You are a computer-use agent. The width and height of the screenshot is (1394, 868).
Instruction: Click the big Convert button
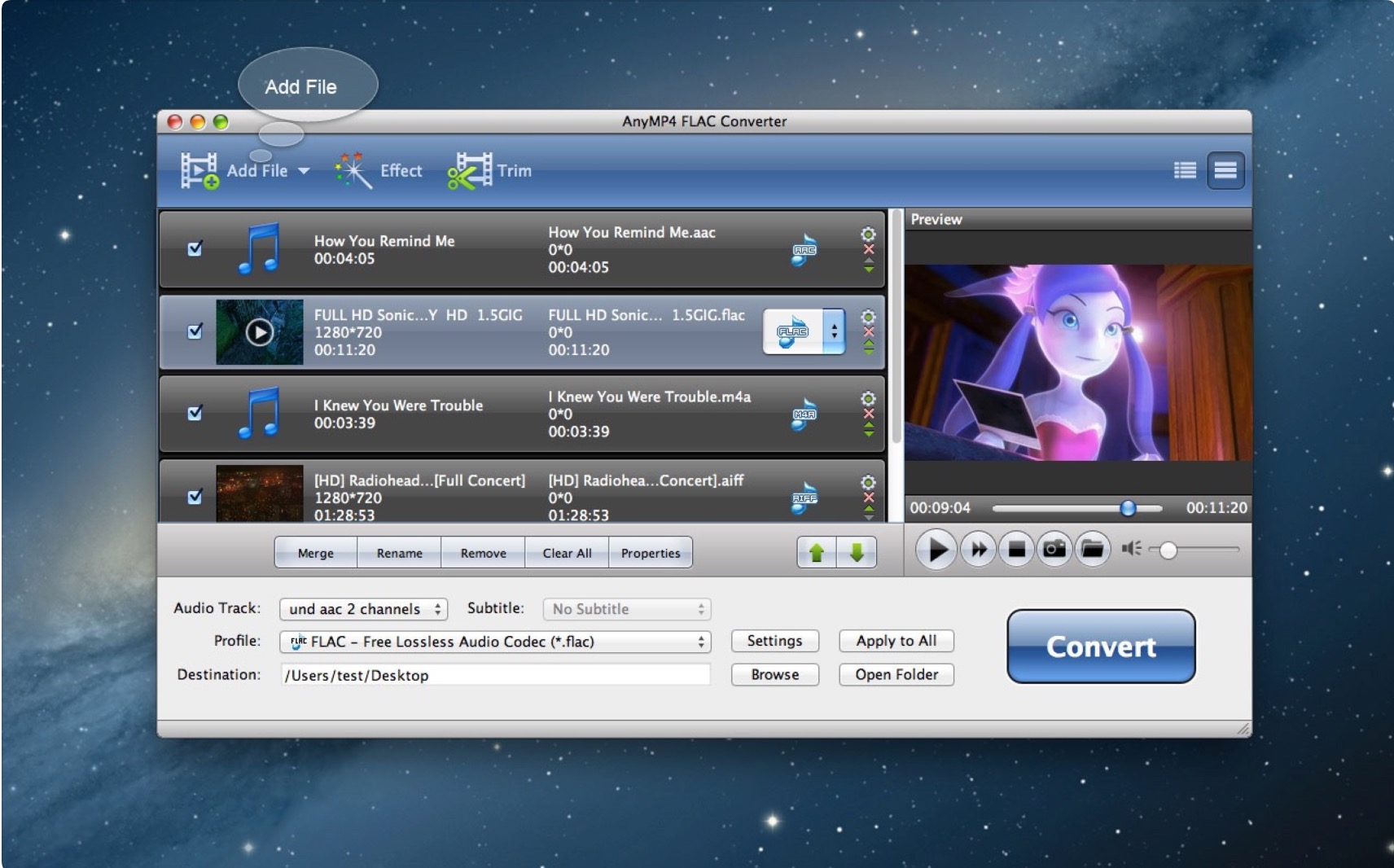point(1101,647)
